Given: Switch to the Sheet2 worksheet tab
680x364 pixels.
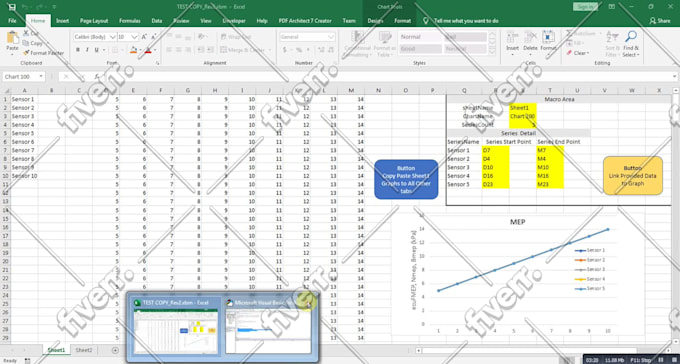Looking at the screenshot, I should pos(84,350).
